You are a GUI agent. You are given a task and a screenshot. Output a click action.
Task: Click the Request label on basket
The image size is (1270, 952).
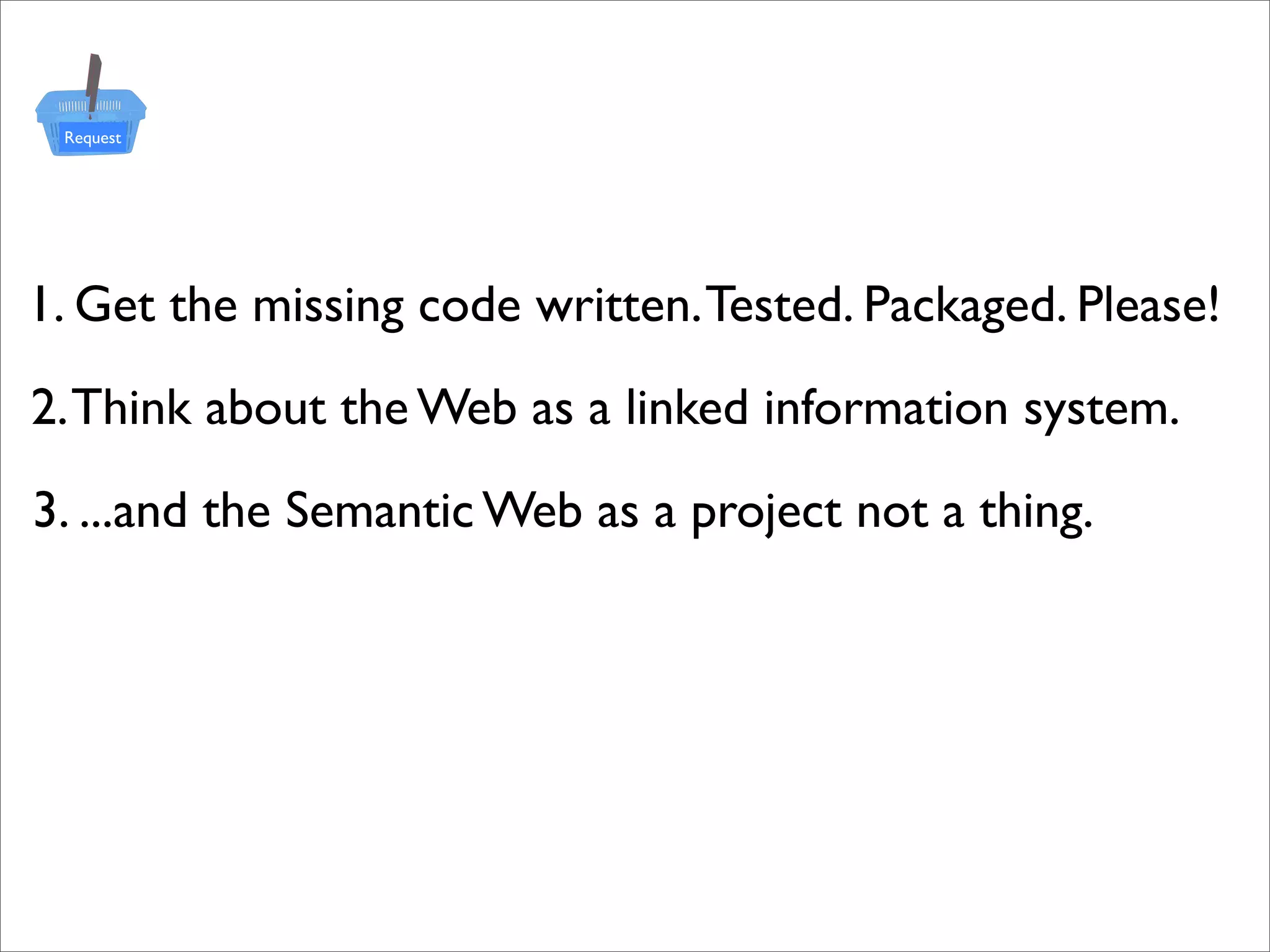click(92, 138)
